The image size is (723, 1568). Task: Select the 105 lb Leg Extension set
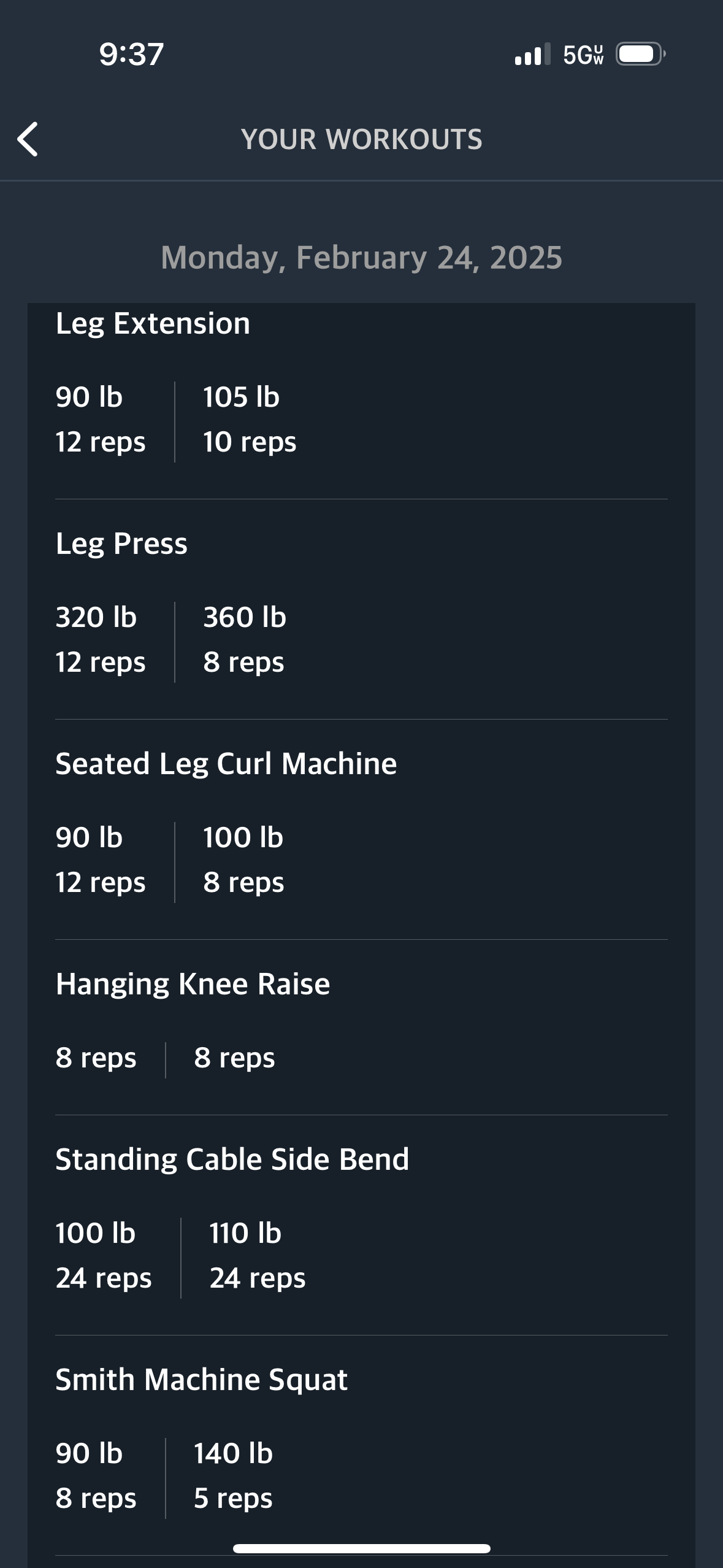coord(250,420)
